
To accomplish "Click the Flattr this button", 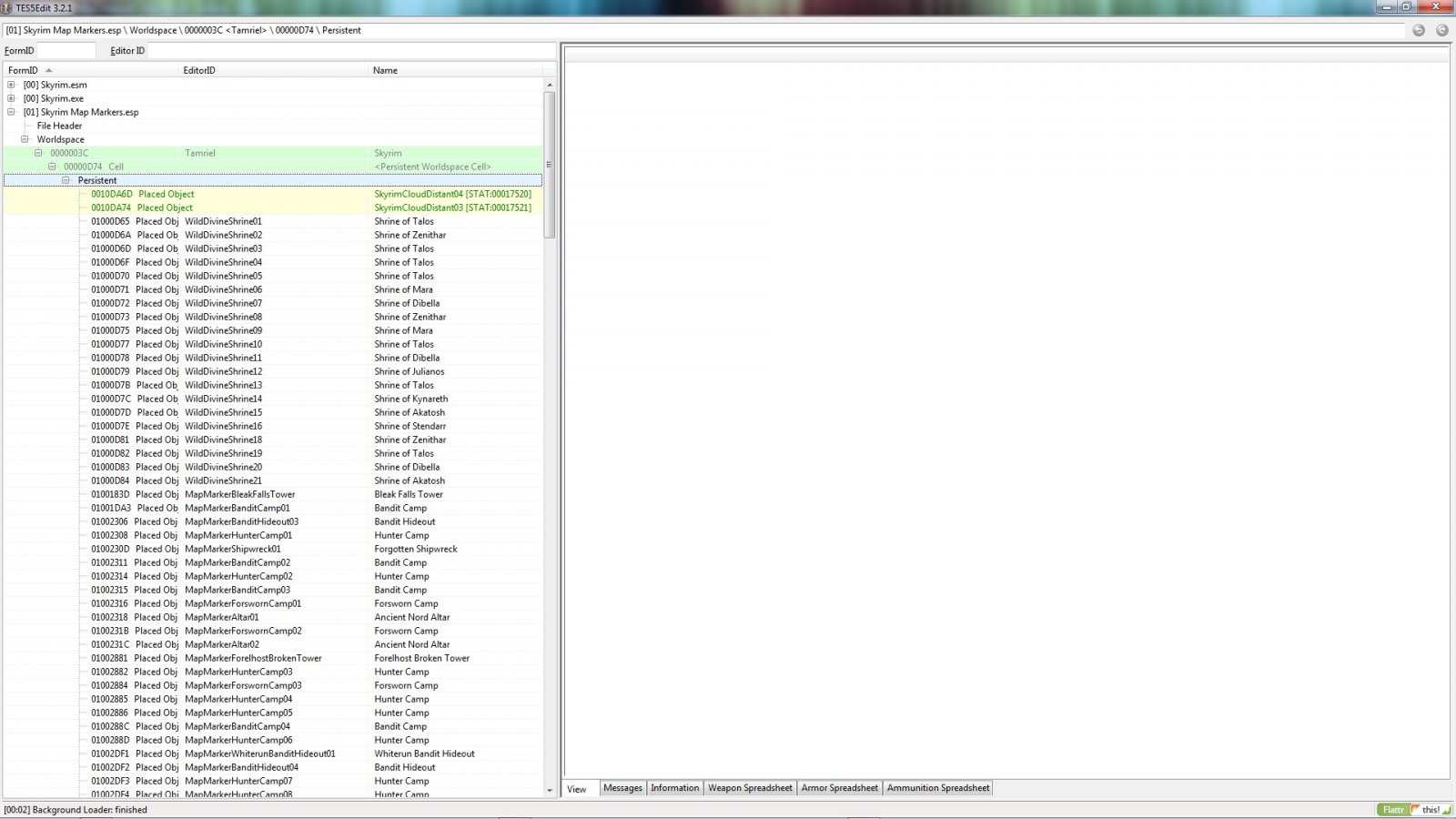I will point(1413,810).
